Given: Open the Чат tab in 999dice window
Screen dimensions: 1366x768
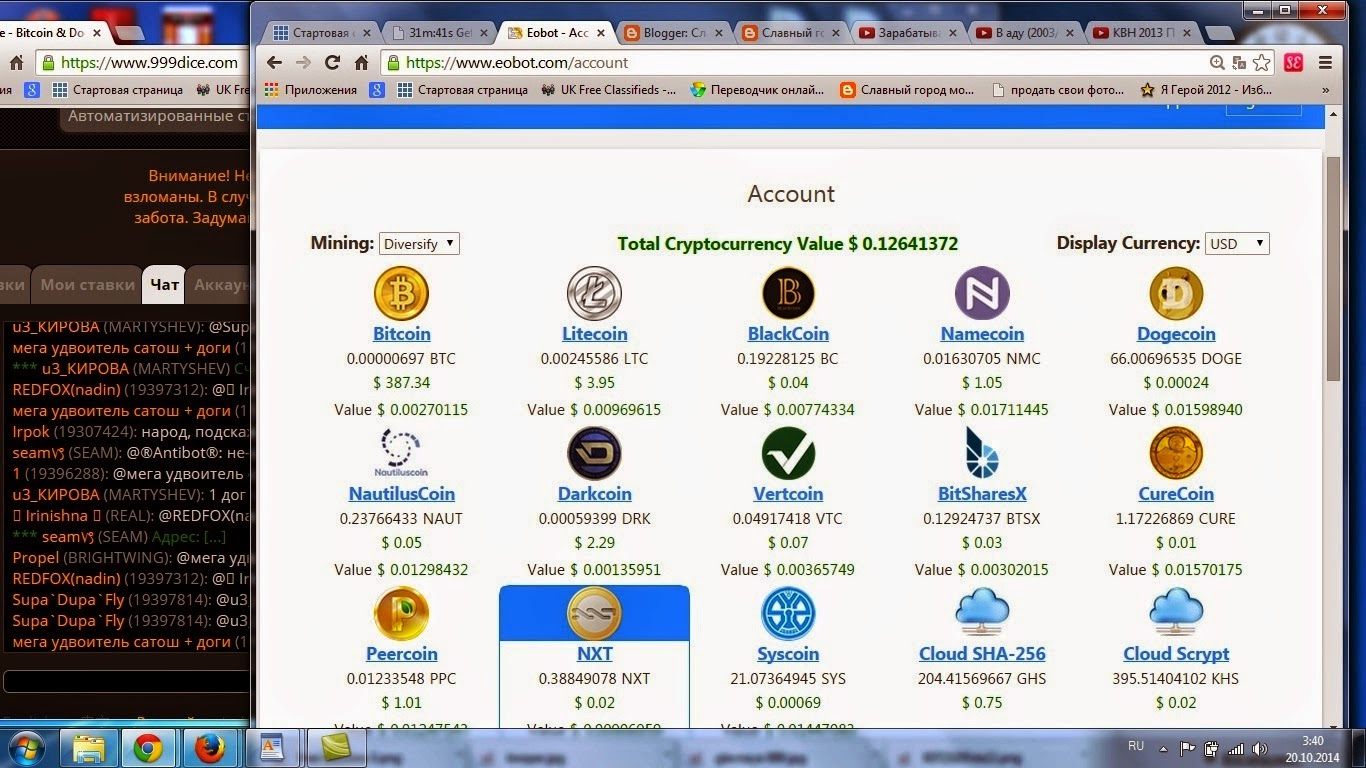Looking at the screenshot, I should (164, 285).
